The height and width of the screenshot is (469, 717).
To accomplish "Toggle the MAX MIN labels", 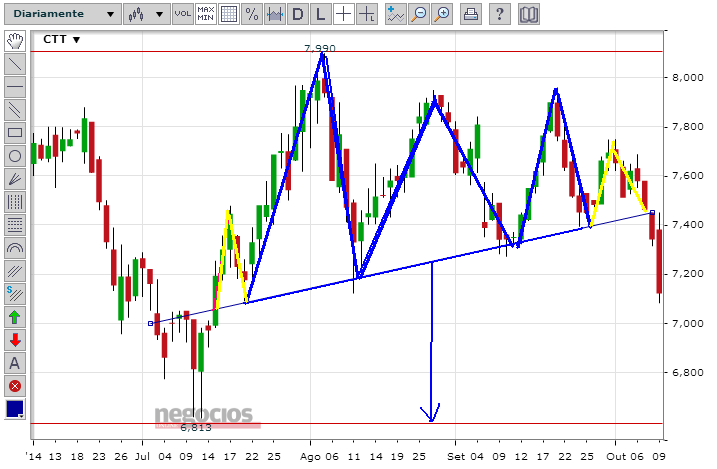I will point(205,14).
